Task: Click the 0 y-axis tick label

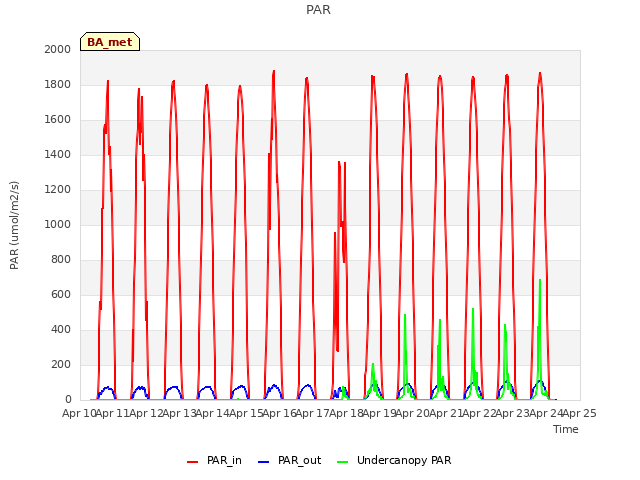Action: pos(68,400)
